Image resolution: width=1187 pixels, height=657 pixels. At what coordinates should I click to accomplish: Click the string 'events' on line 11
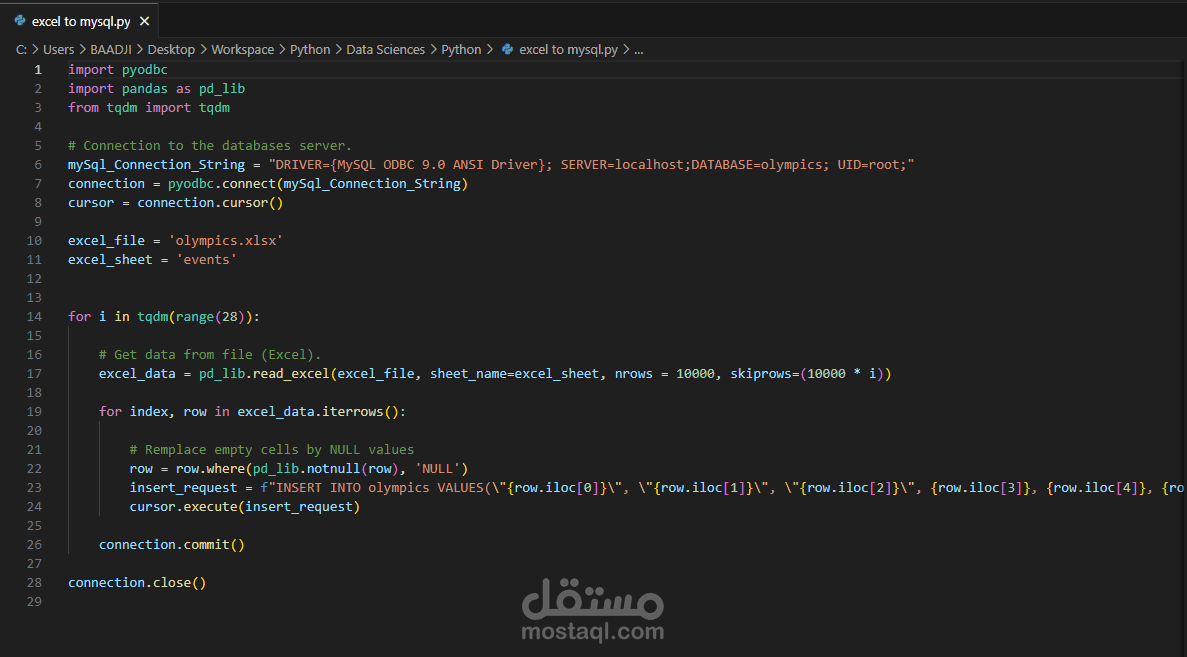coord(206,260)
